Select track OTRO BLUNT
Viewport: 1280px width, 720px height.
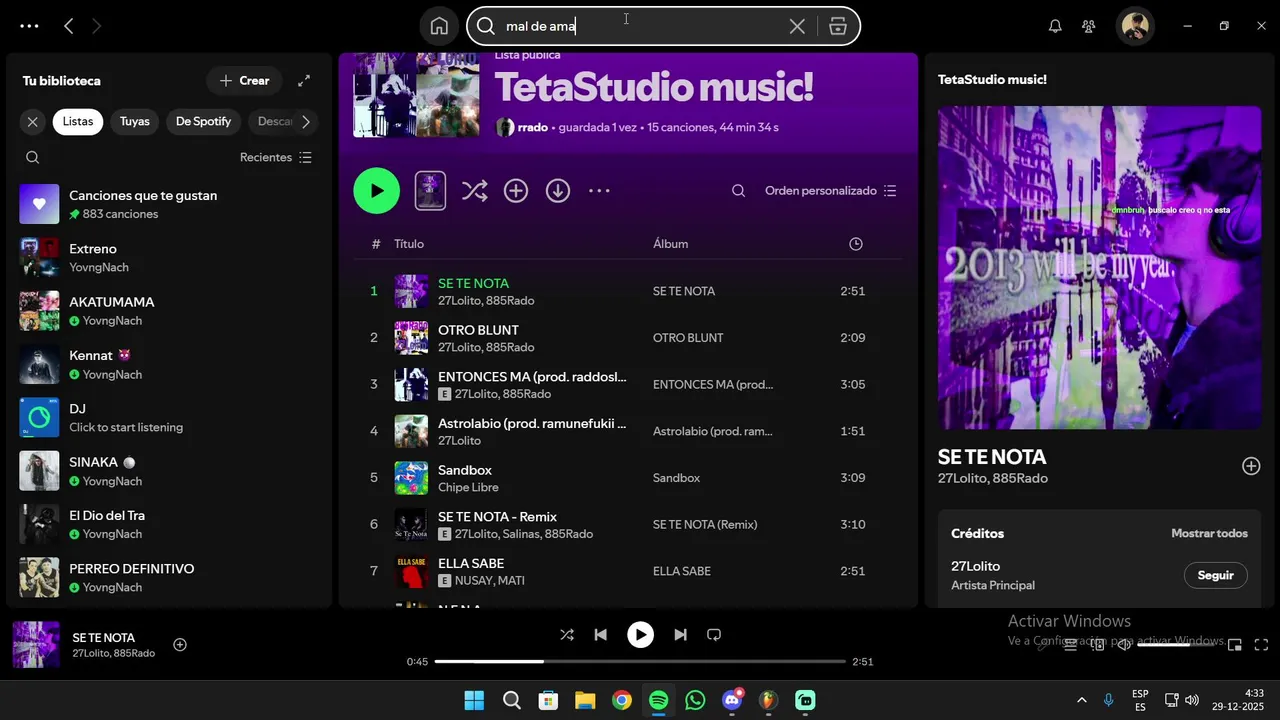(x=628, y=338)
